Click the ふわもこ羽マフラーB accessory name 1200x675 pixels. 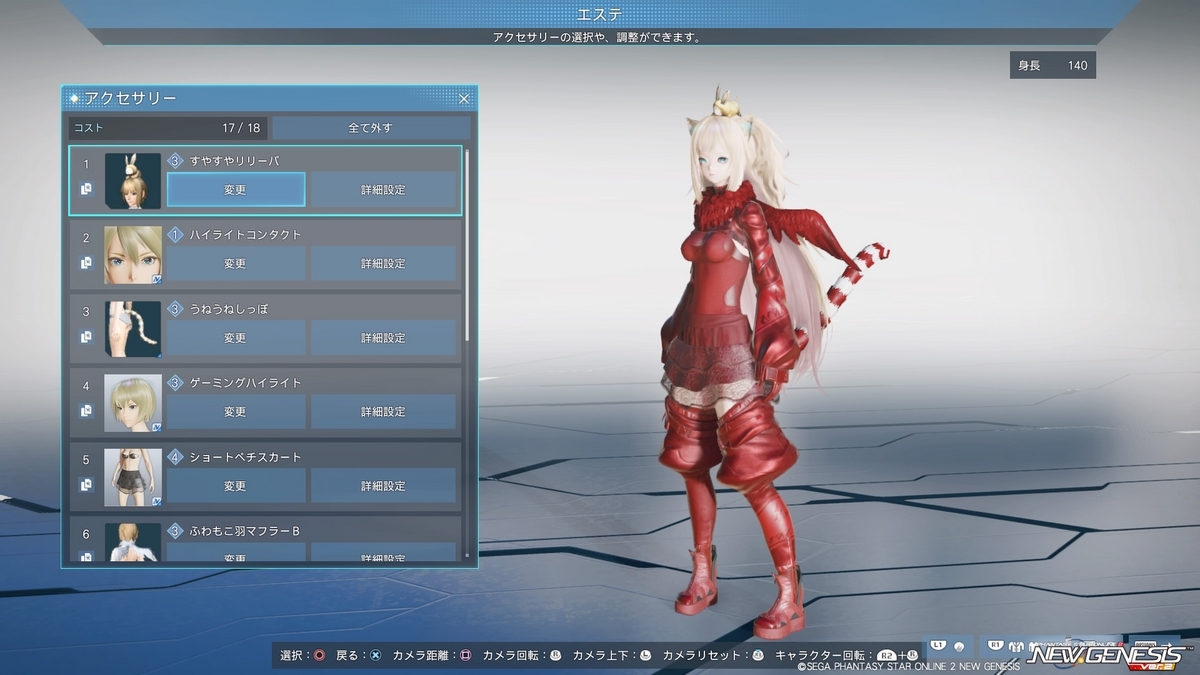(x=244, y=531)
